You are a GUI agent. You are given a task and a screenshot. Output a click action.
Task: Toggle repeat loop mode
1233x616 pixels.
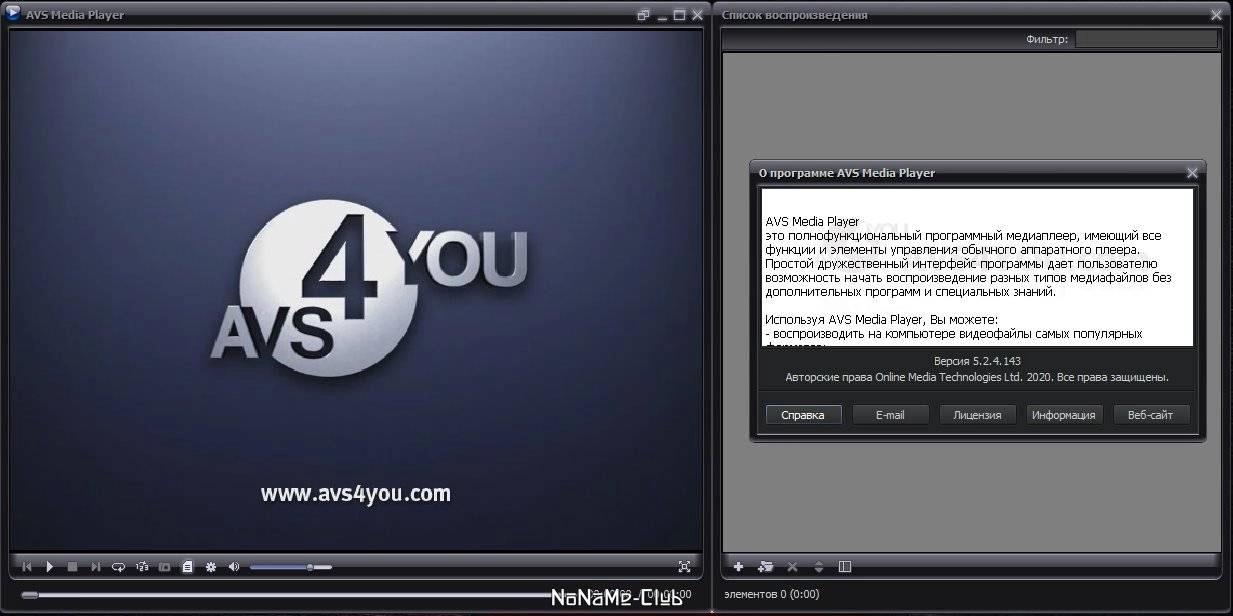coord(119,567)
